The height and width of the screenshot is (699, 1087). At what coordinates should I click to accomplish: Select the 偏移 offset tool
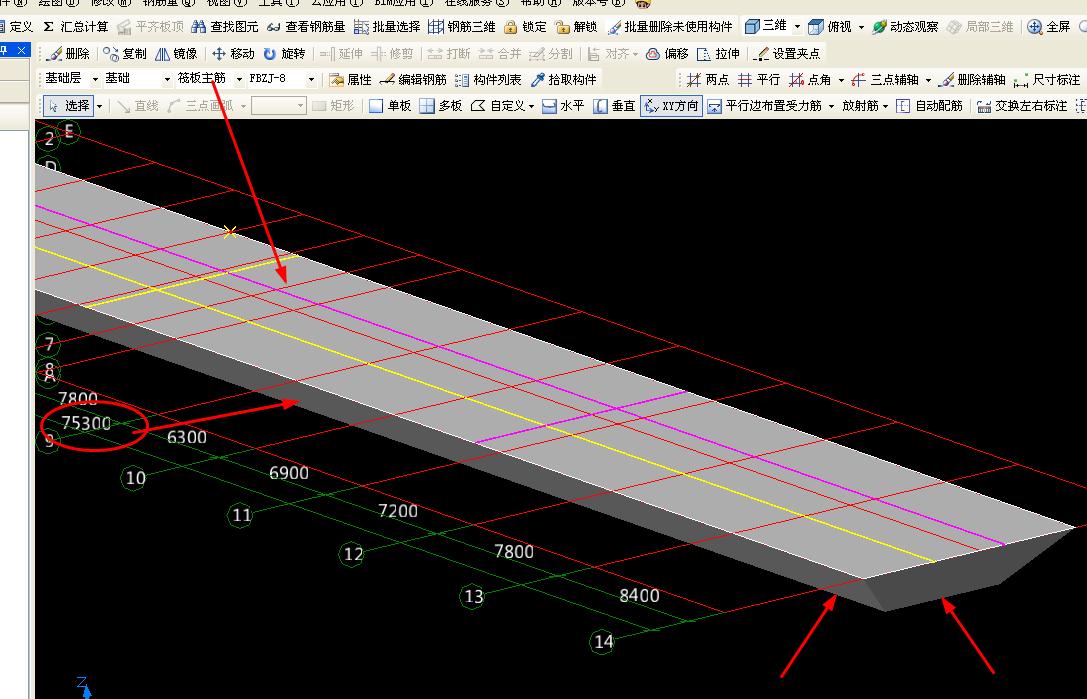pyautogui.click(x=667, y=53)
